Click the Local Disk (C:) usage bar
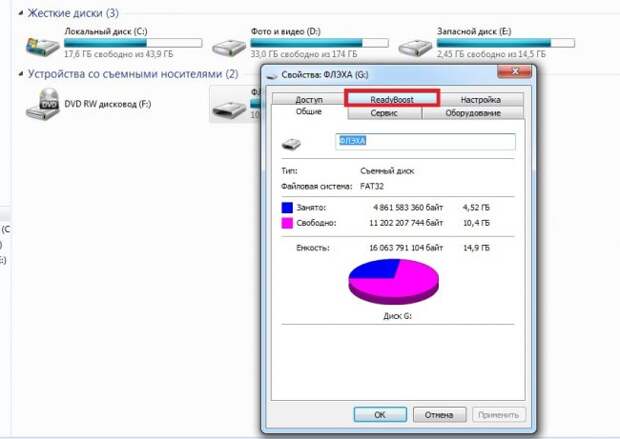Screen dimensions: 620x439 (x=133, y=43)
